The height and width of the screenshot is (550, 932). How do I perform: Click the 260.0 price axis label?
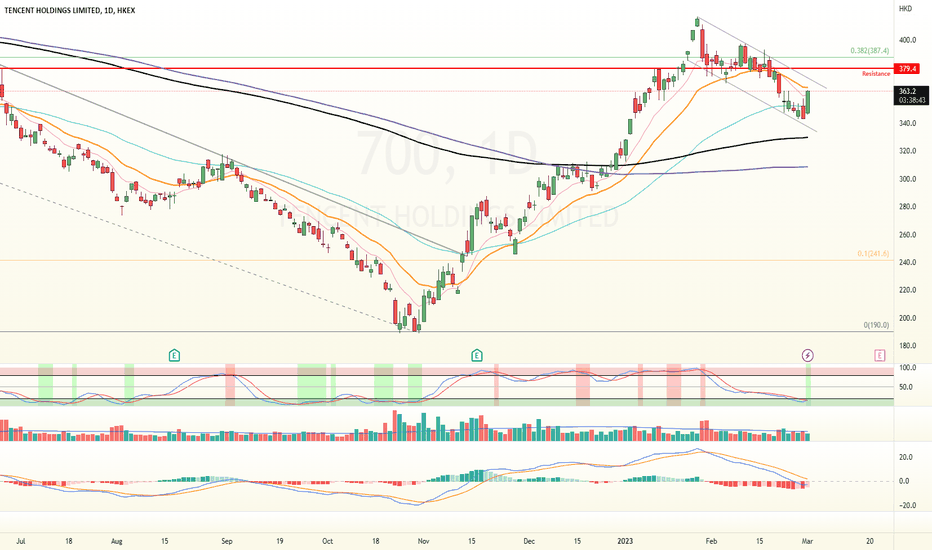coord(907,235)
